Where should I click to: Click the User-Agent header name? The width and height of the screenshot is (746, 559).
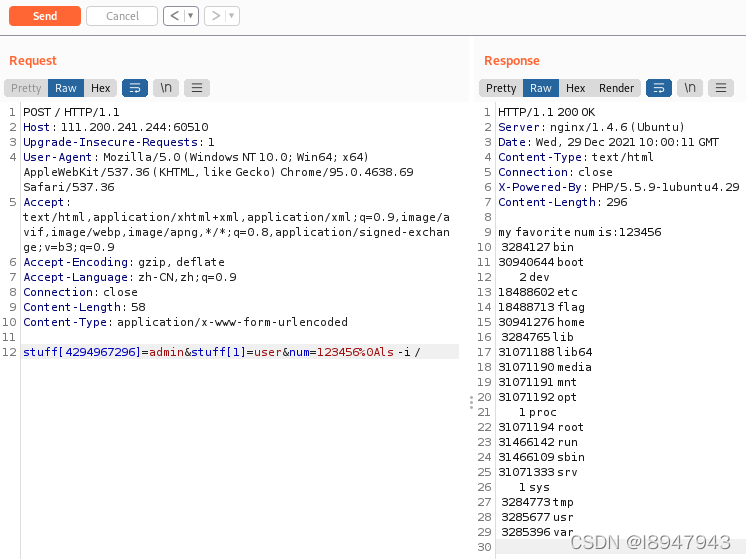tap(57, 157)
